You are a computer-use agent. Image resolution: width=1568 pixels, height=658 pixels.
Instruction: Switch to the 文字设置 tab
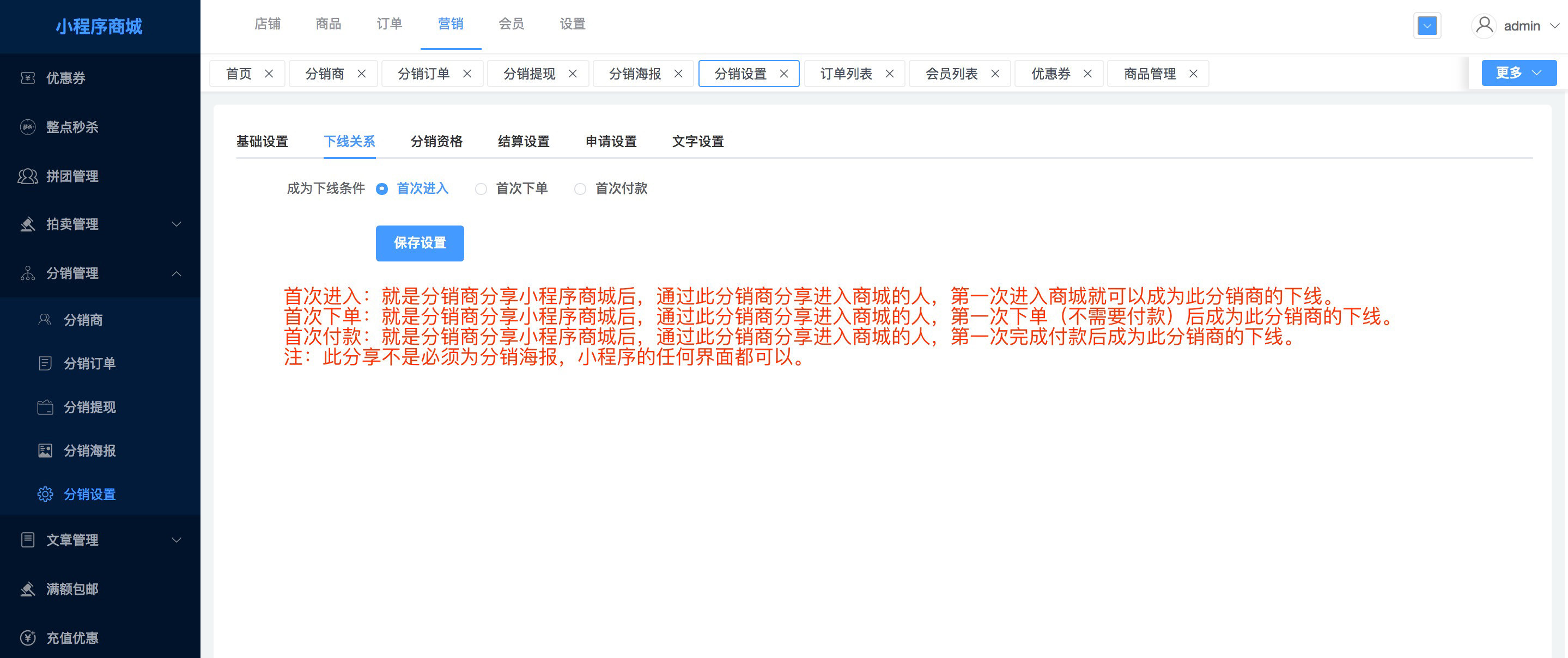tap(698, 142)
